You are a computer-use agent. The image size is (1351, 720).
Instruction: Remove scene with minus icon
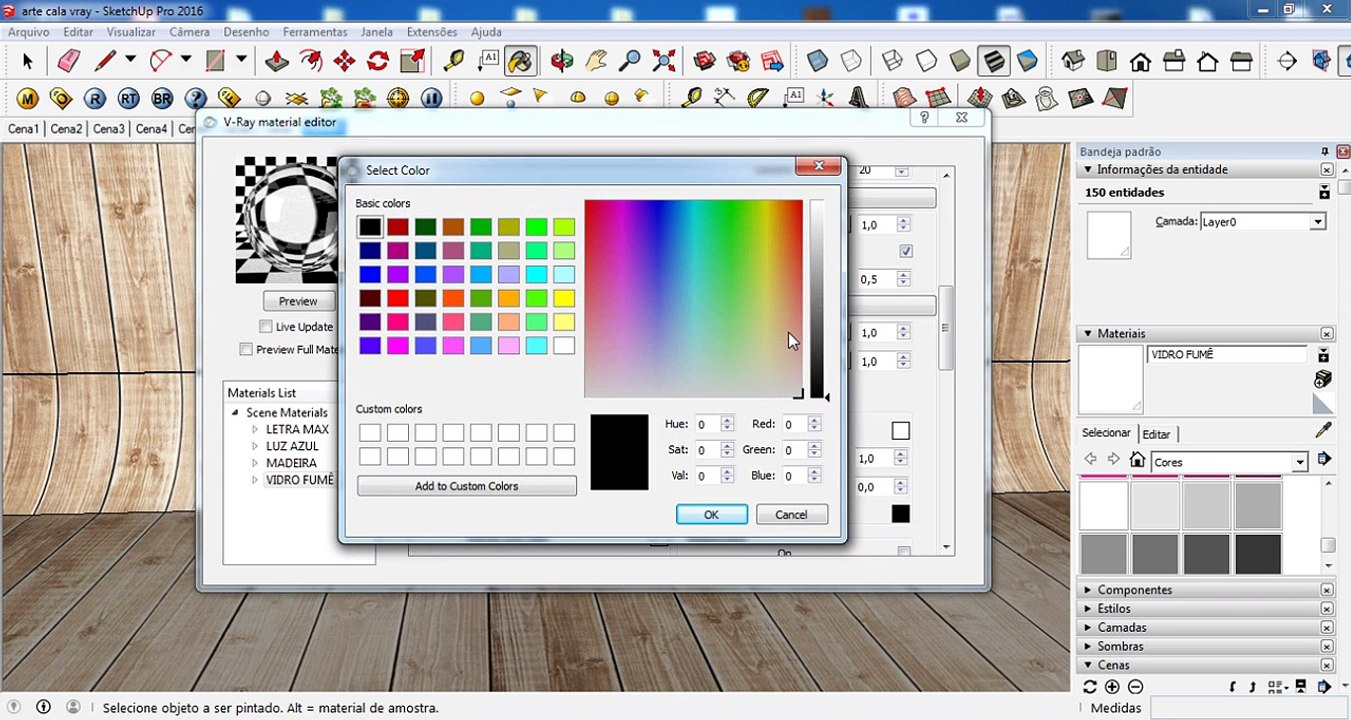[1135, 687]
